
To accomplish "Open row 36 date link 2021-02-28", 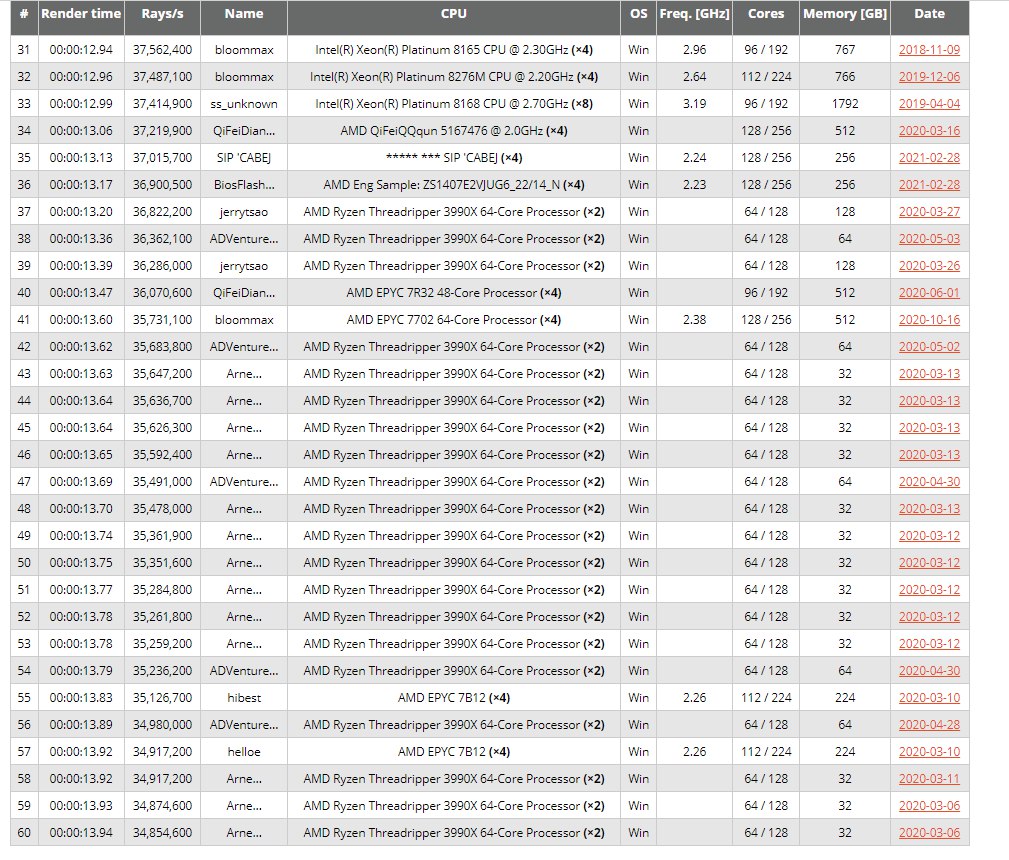I will pyautogui.click(x=929, y=185).
